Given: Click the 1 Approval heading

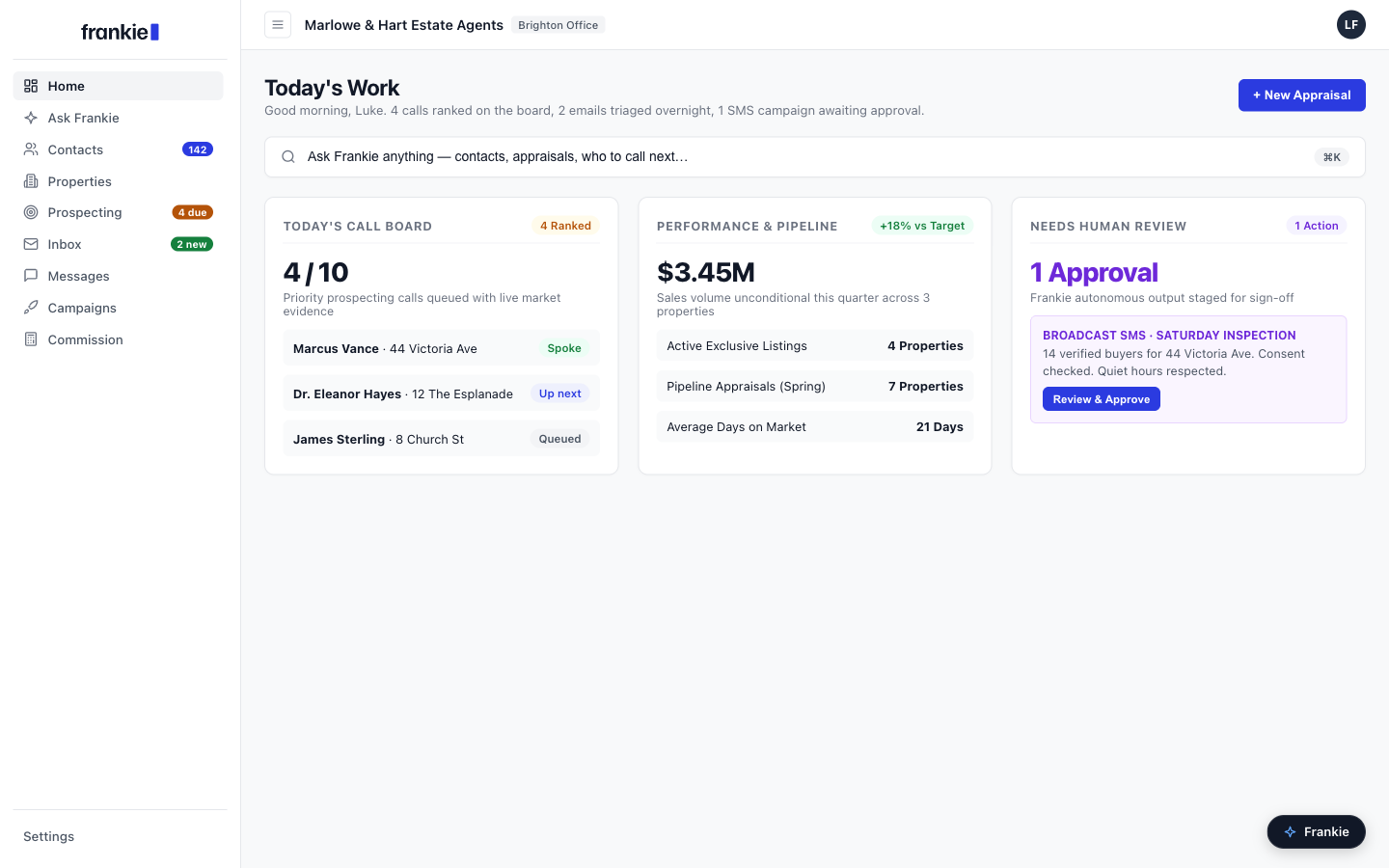Looking at the screenshot, I should [x=1094, y=273].
